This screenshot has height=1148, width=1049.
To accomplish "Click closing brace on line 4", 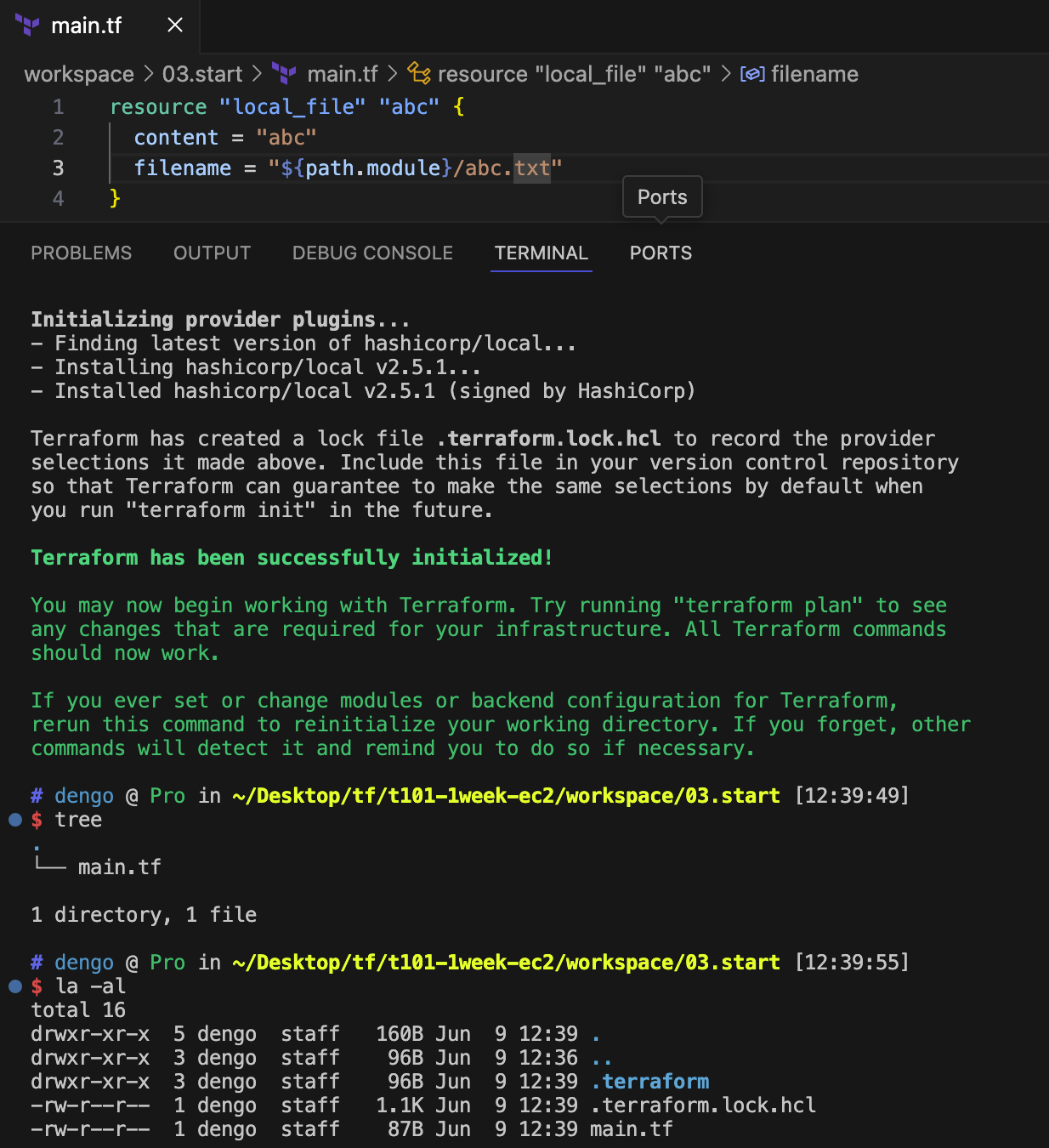I will 116,199.
